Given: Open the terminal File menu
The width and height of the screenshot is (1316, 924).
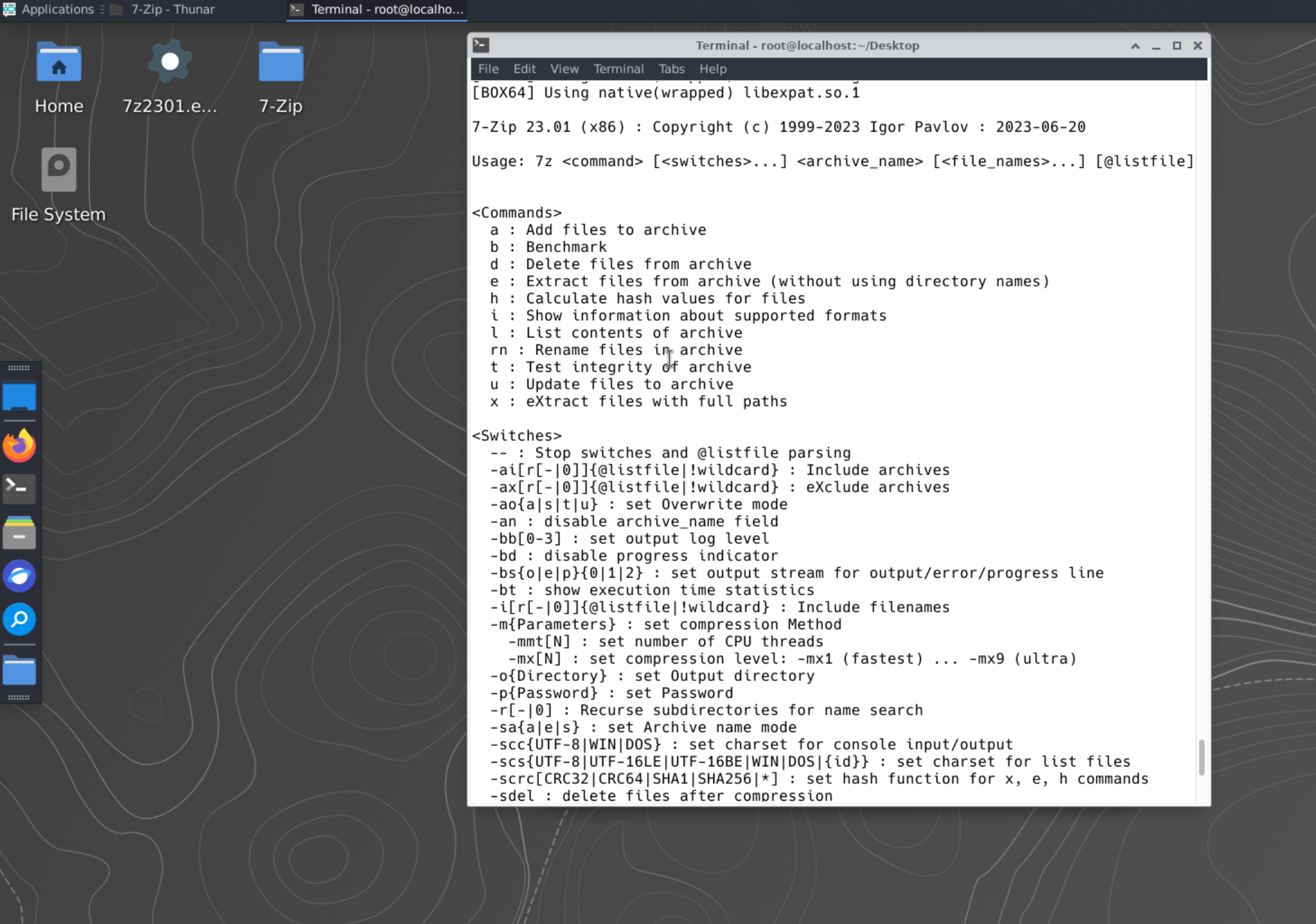Looking at the screenshot, I should pos(488,69).
